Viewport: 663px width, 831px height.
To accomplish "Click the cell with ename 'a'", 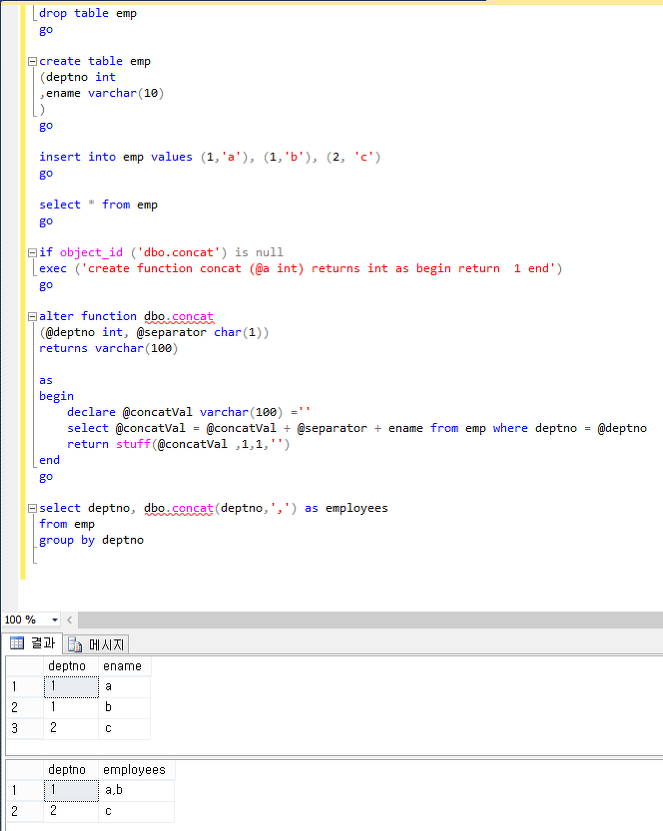I will pos(125,686).
